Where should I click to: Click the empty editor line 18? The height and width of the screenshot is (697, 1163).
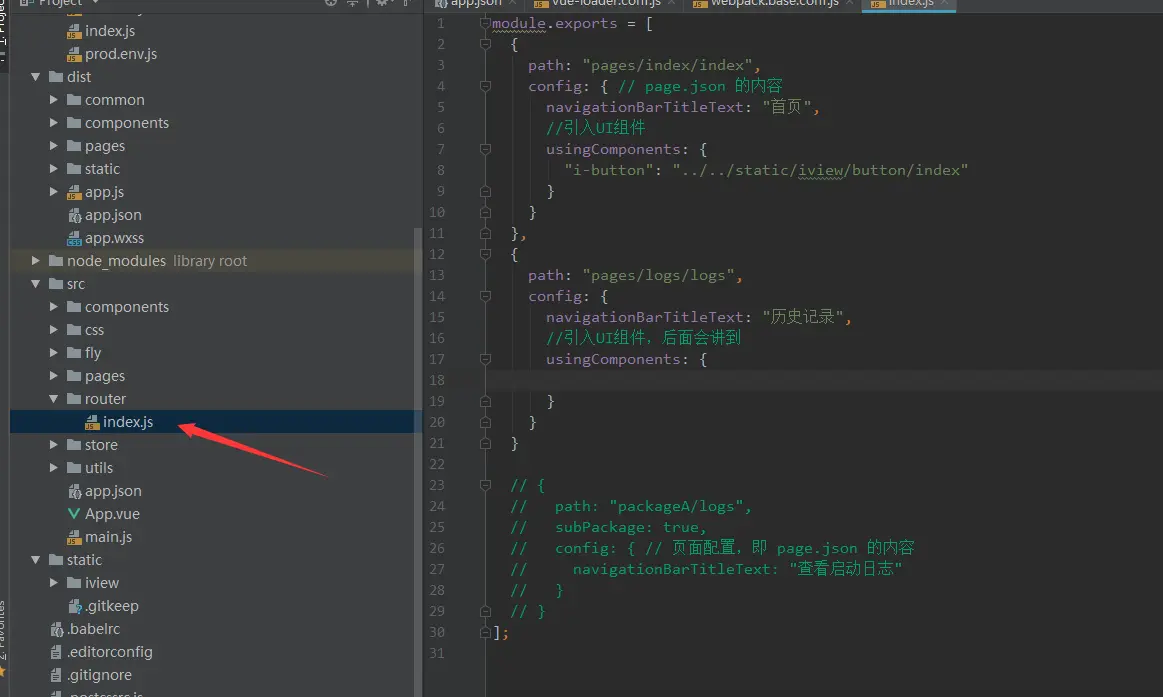point(823,380)
